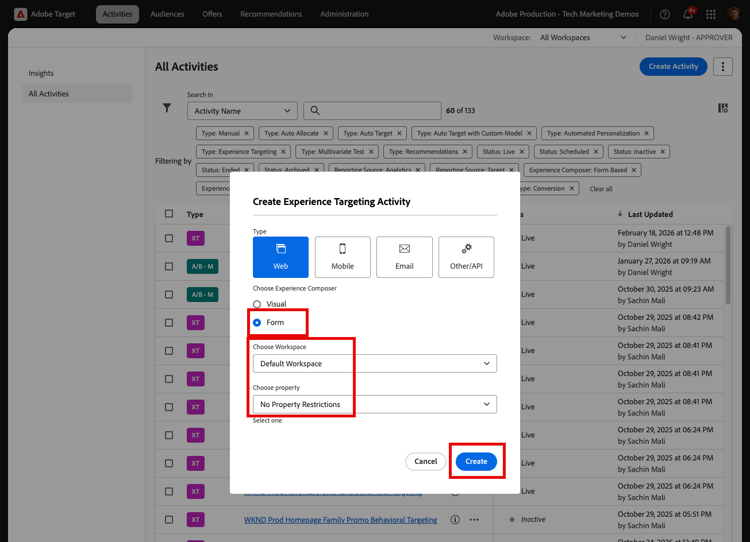
Task: Remove the Type: Experience Targeting chip
Action: (283, 152)
